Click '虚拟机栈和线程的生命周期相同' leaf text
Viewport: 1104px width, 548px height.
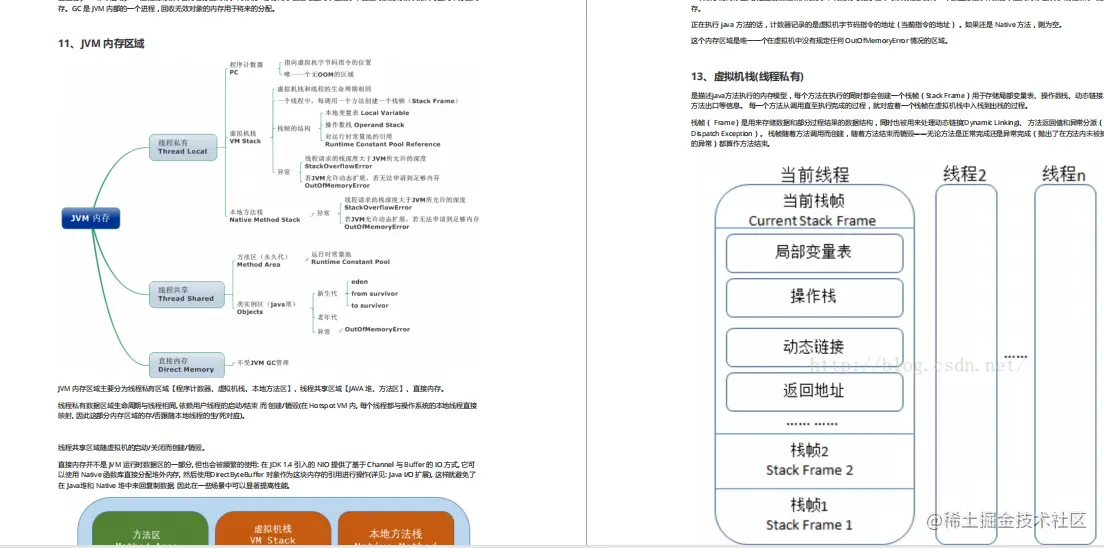pyautogui.click(x=324, y=89)
